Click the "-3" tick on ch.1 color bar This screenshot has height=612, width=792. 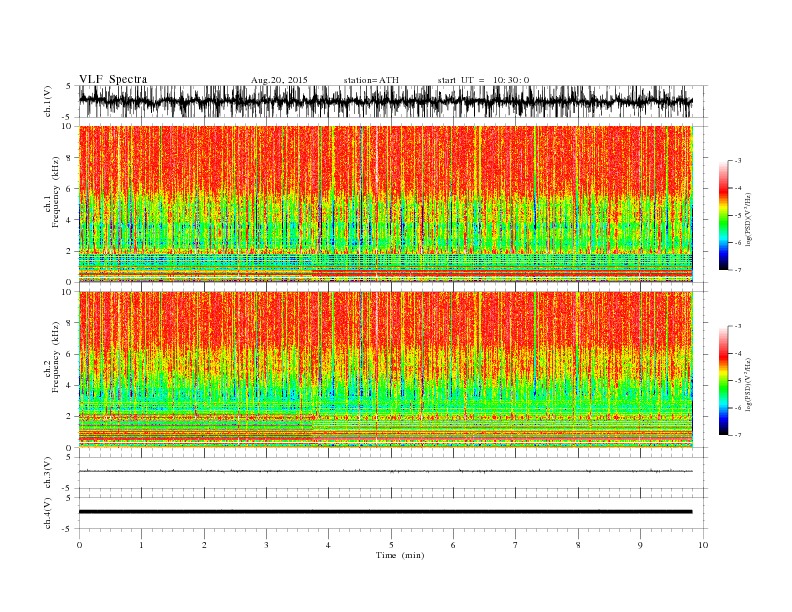coord(737,161)
